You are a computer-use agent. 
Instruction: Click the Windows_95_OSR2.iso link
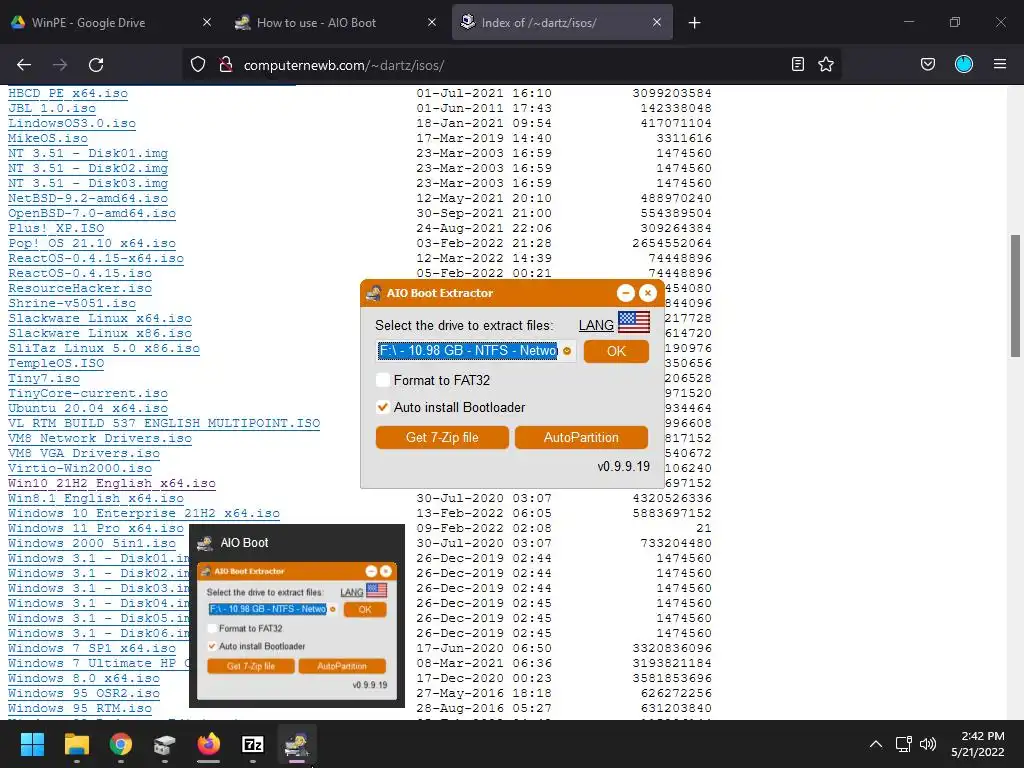tap(84, 694)
